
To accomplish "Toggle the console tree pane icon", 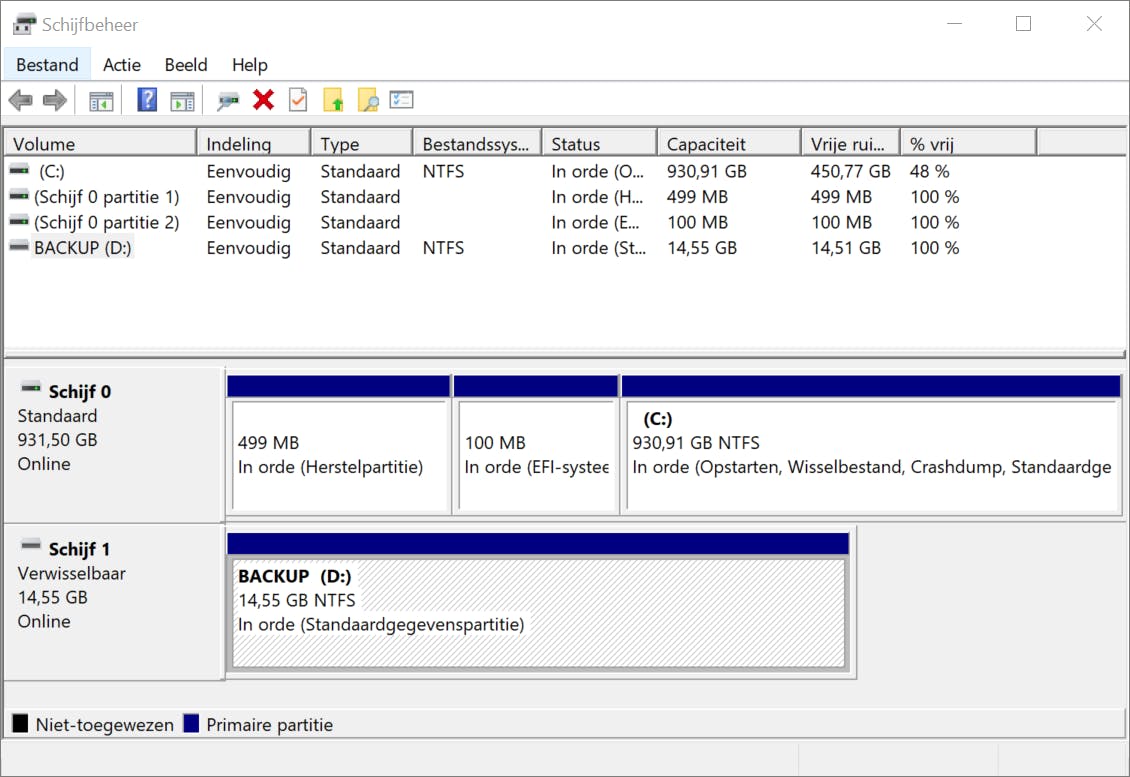I will coord(101,100).
